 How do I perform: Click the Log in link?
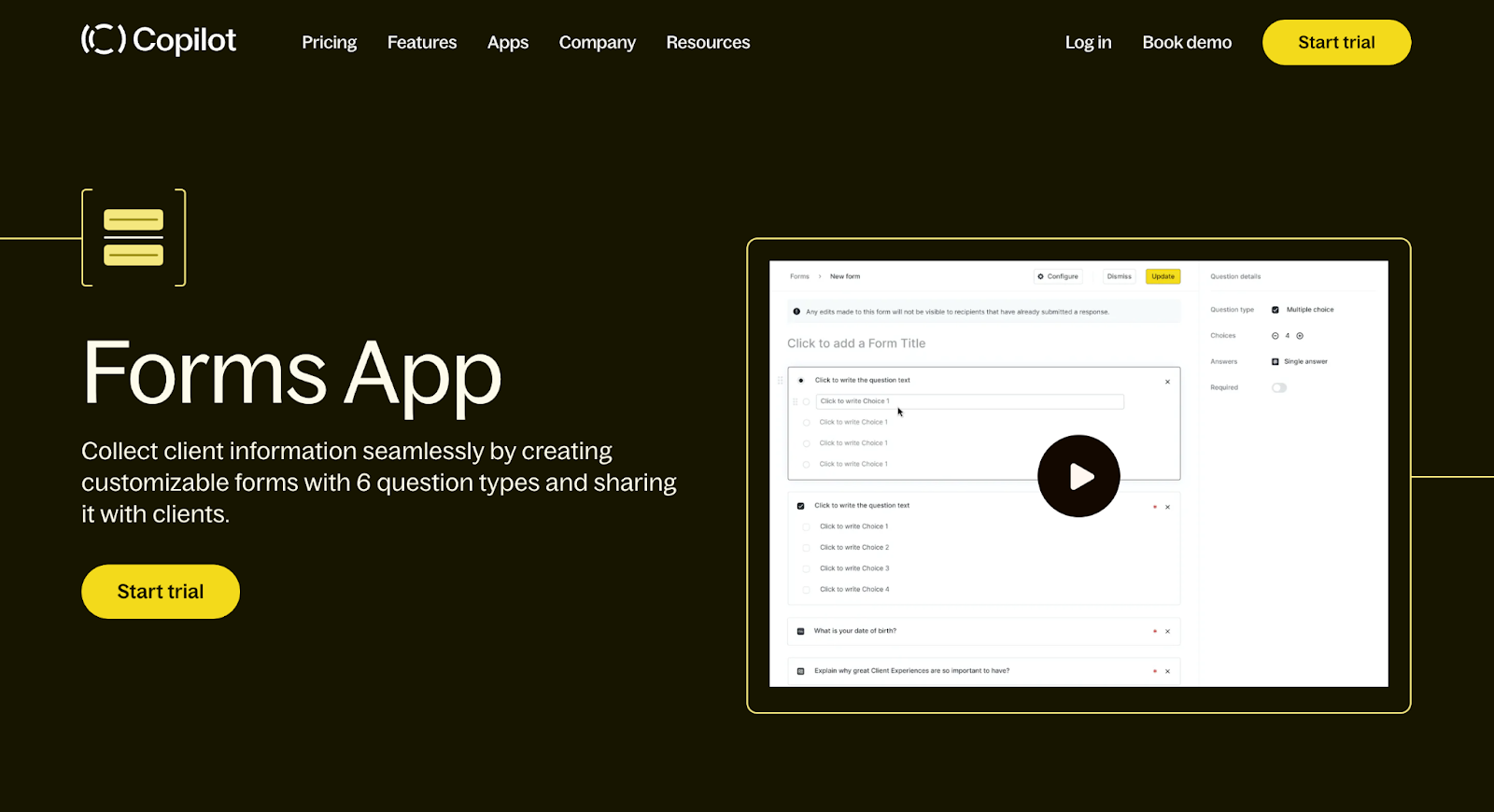point(1089,43)
